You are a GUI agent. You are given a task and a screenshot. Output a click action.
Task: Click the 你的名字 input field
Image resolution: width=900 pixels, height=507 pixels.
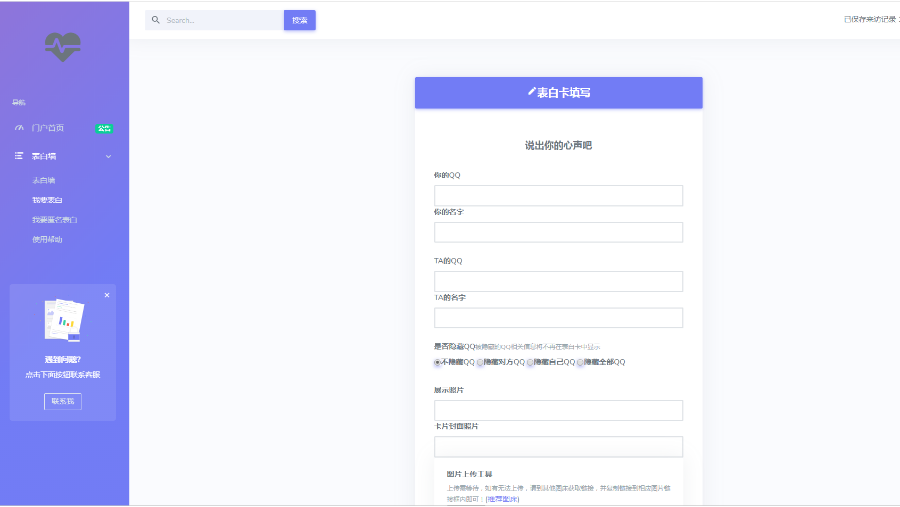558,232
